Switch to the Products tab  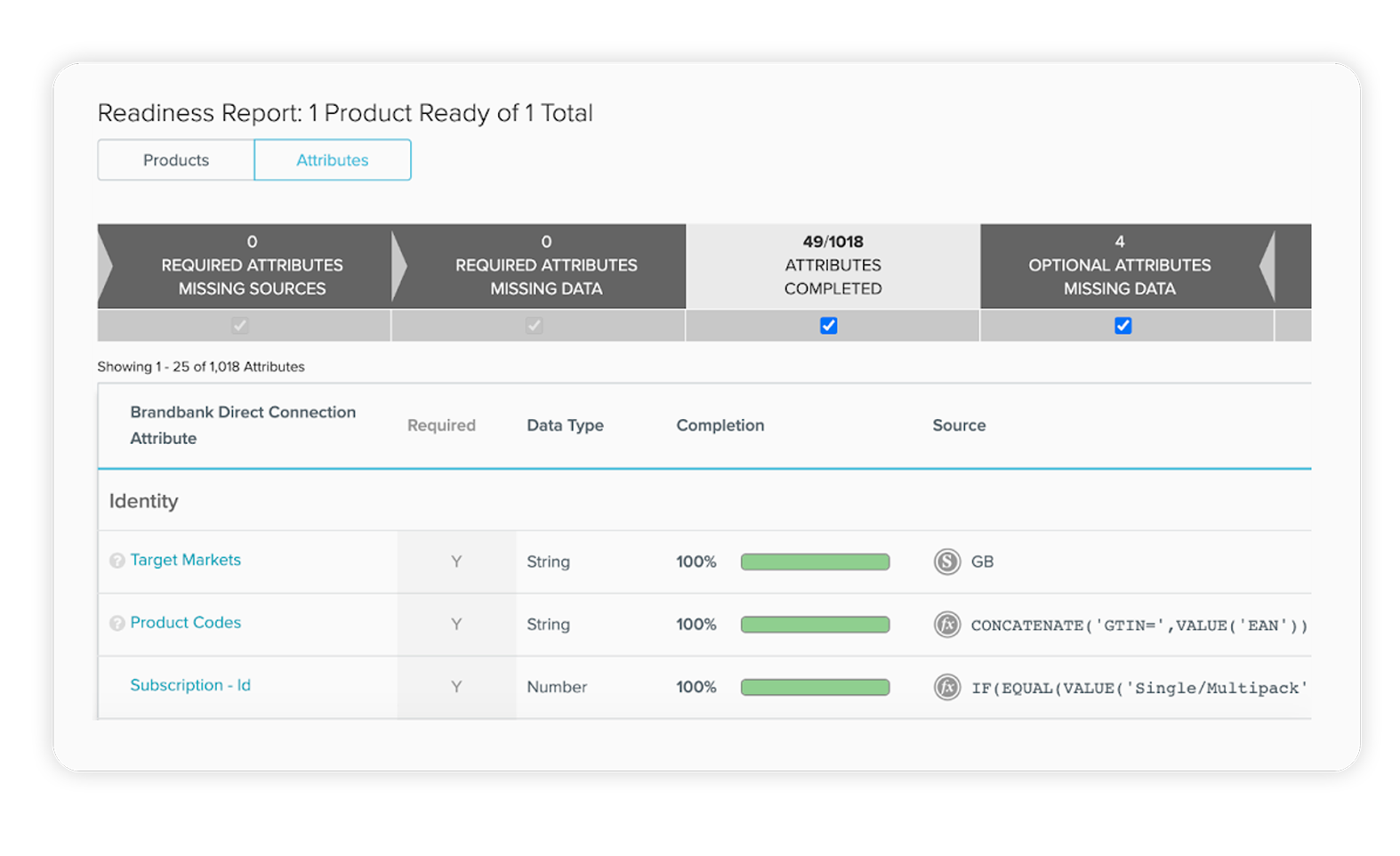176,160
